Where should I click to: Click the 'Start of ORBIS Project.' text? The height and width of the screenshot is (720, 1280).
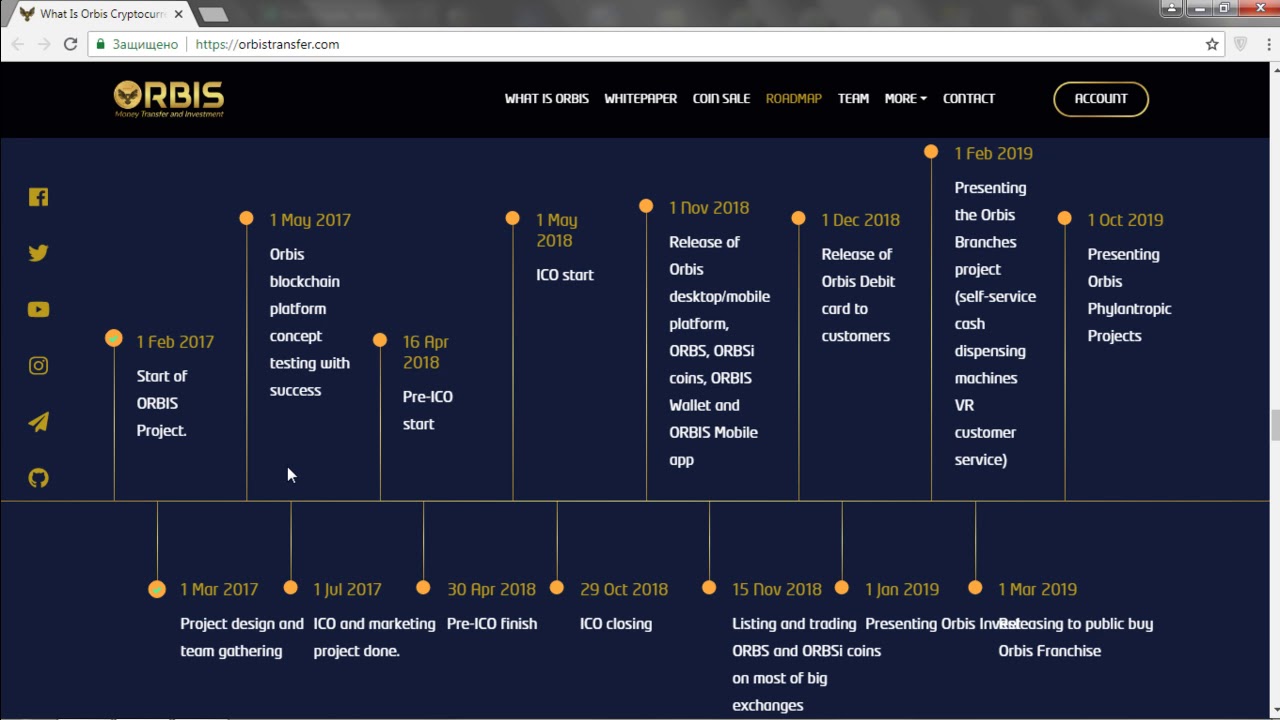point(162,403)
